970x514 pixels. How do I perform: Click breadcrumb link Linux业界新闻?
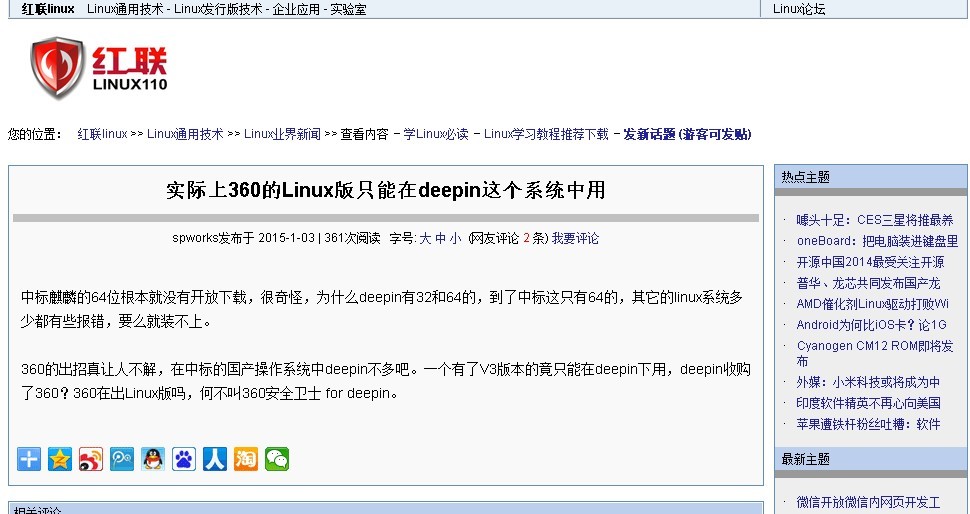282,134
